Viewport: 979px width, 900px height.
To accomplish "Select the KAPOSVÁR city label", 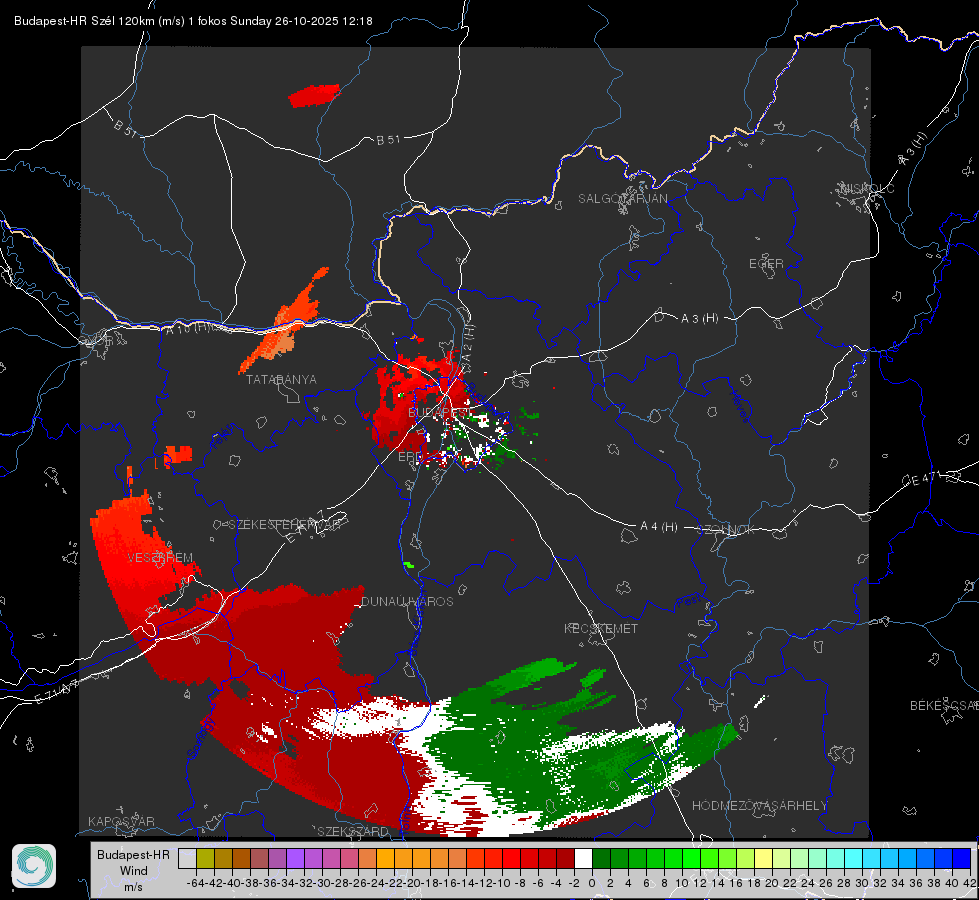I will [121, 821].
